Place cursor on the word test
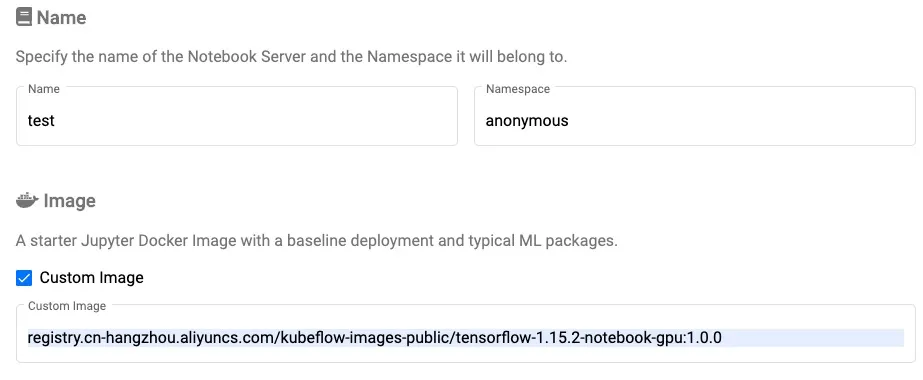This screenshot has width=923, height=380. pyautogui.click(x=41, y=121)
